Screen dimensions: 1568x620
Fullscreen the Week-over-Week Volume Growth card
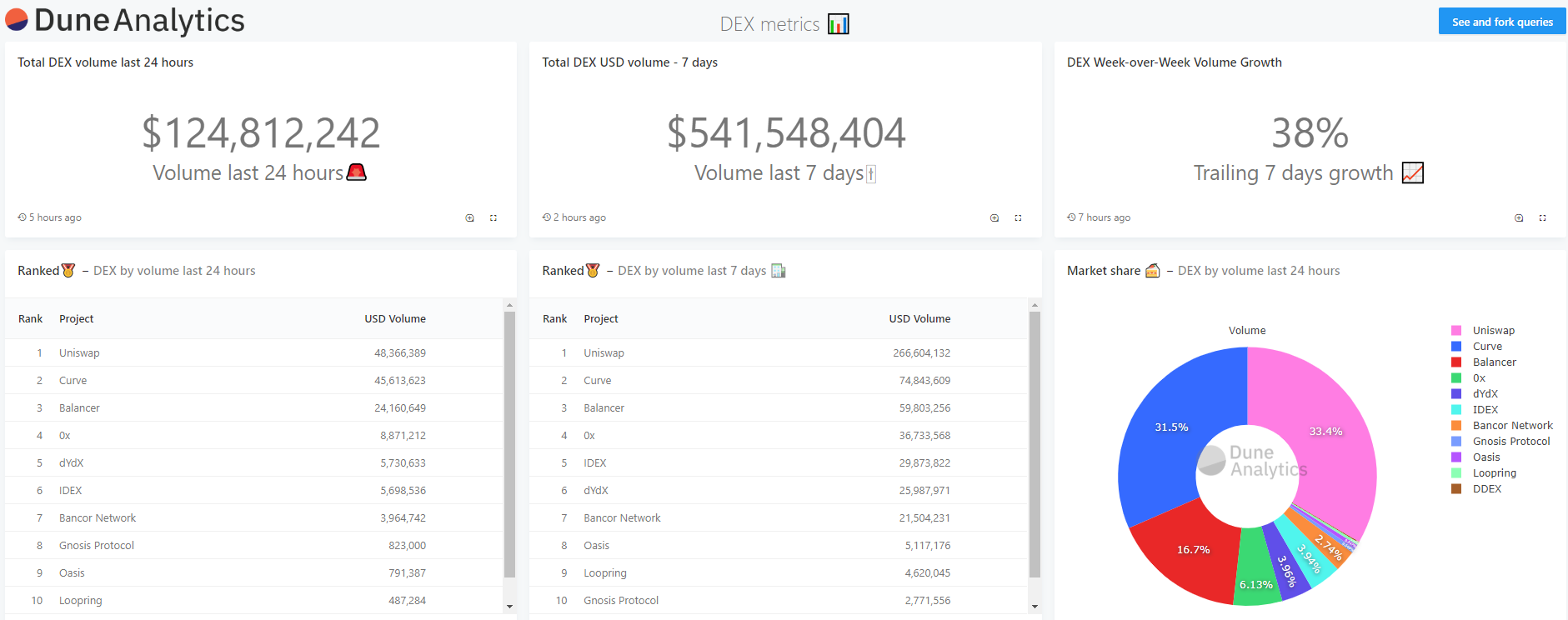click(1542, 218)
